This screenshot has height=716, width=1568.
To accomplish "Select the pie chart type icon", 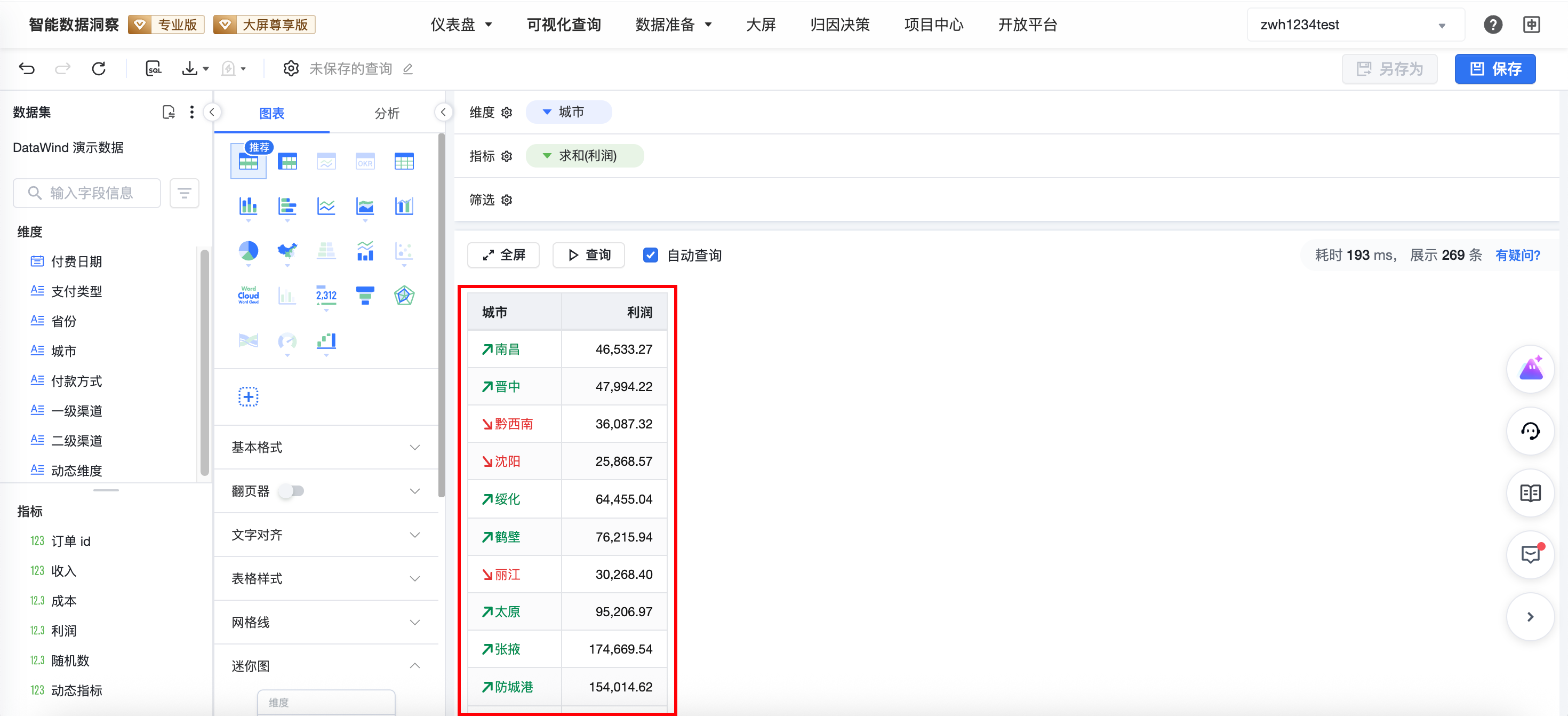I will [248, 251].
